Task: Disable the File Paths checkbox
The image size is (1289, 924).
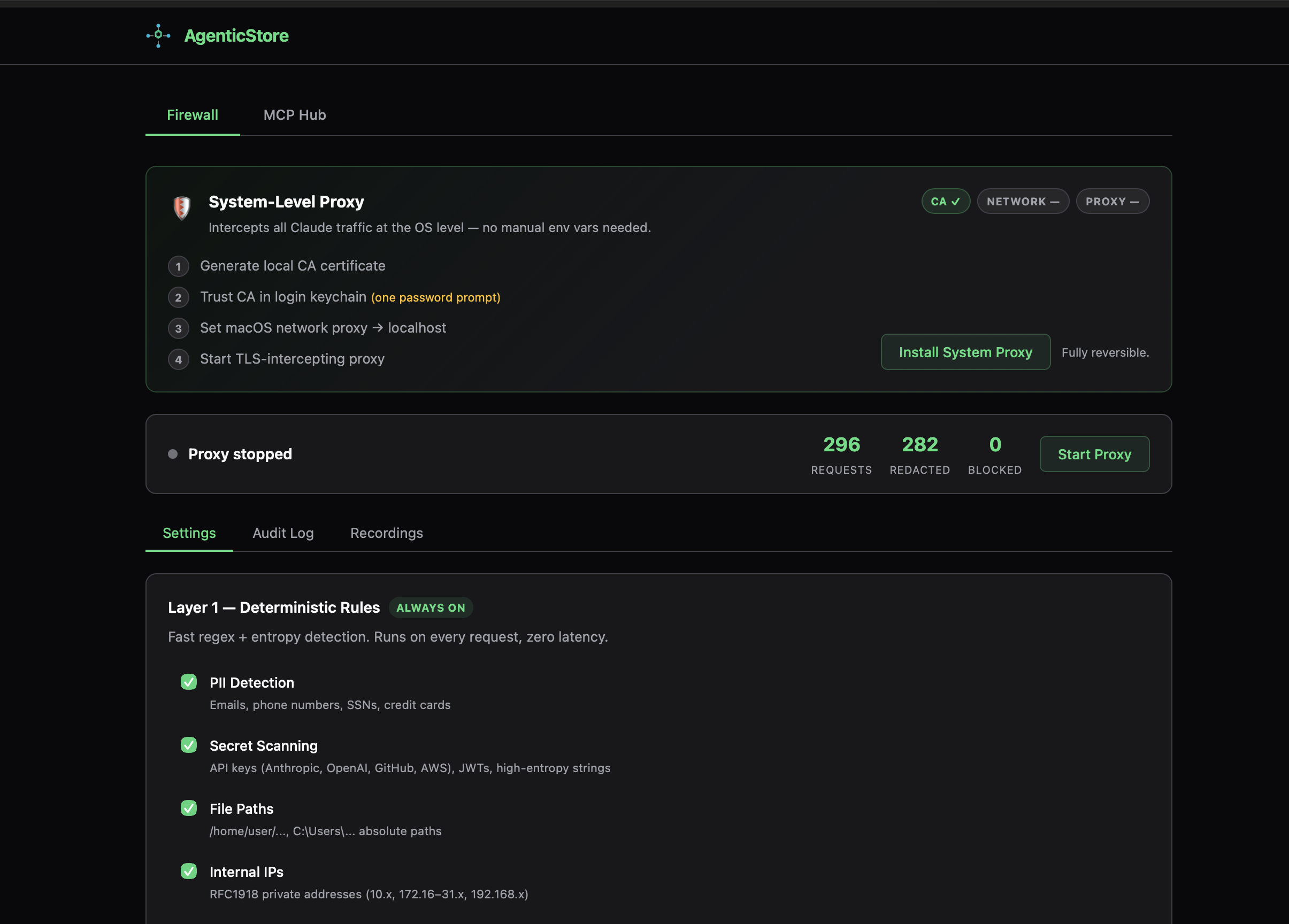Action: coord(189,808)
